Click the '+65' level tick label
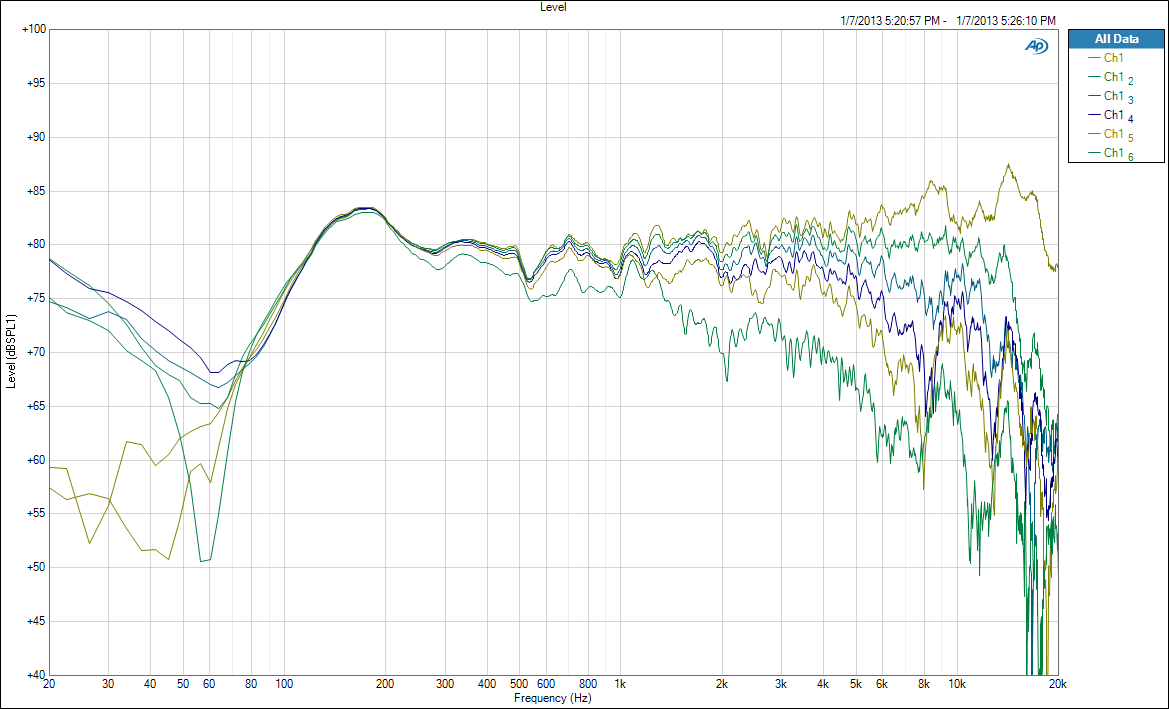The width and height of the screenshot is (1169, 709). (37, 406)
